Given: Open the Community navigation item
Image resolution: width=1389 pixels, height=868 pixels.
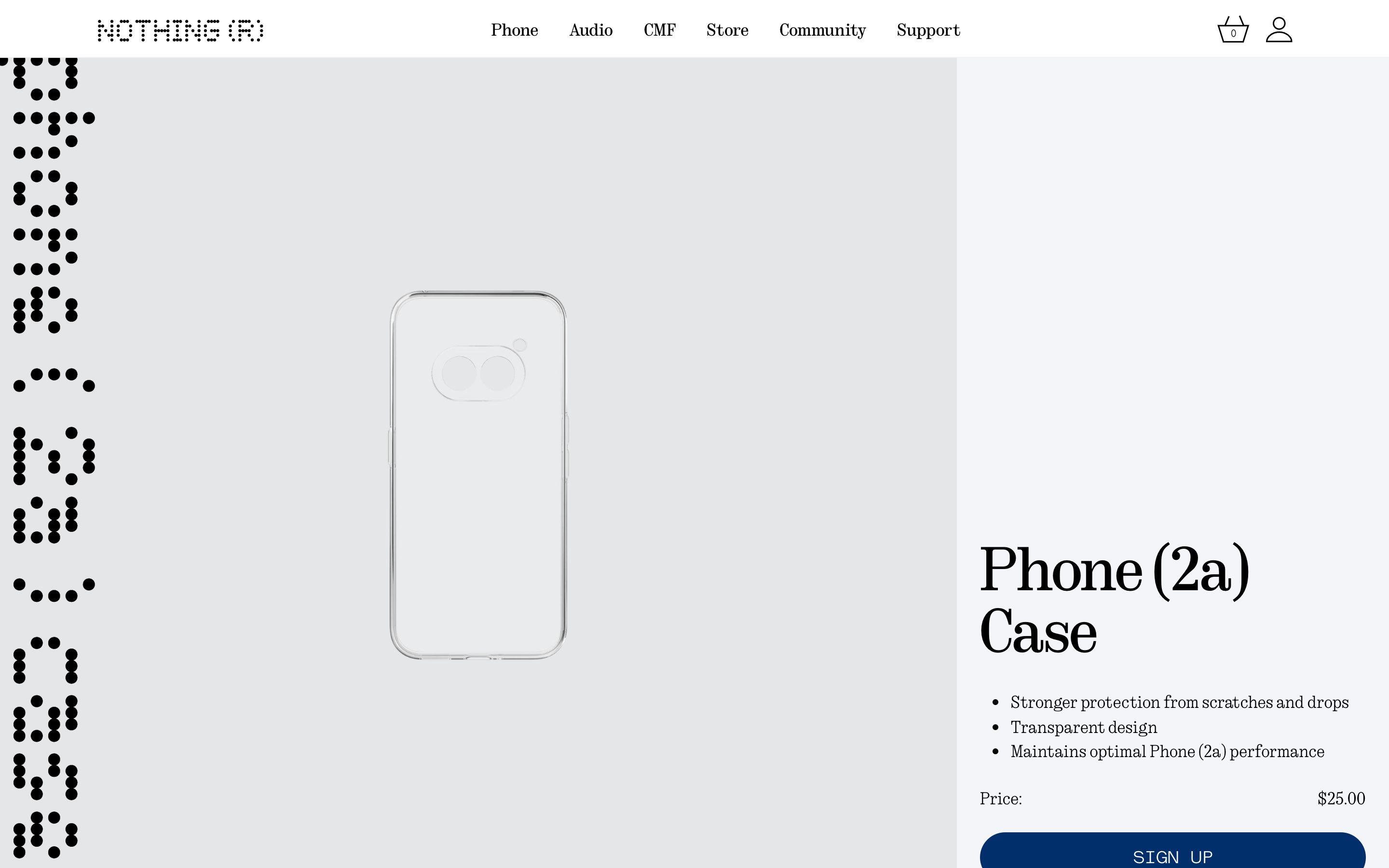Looking at the screenshot, I should (x=822, y=30).
